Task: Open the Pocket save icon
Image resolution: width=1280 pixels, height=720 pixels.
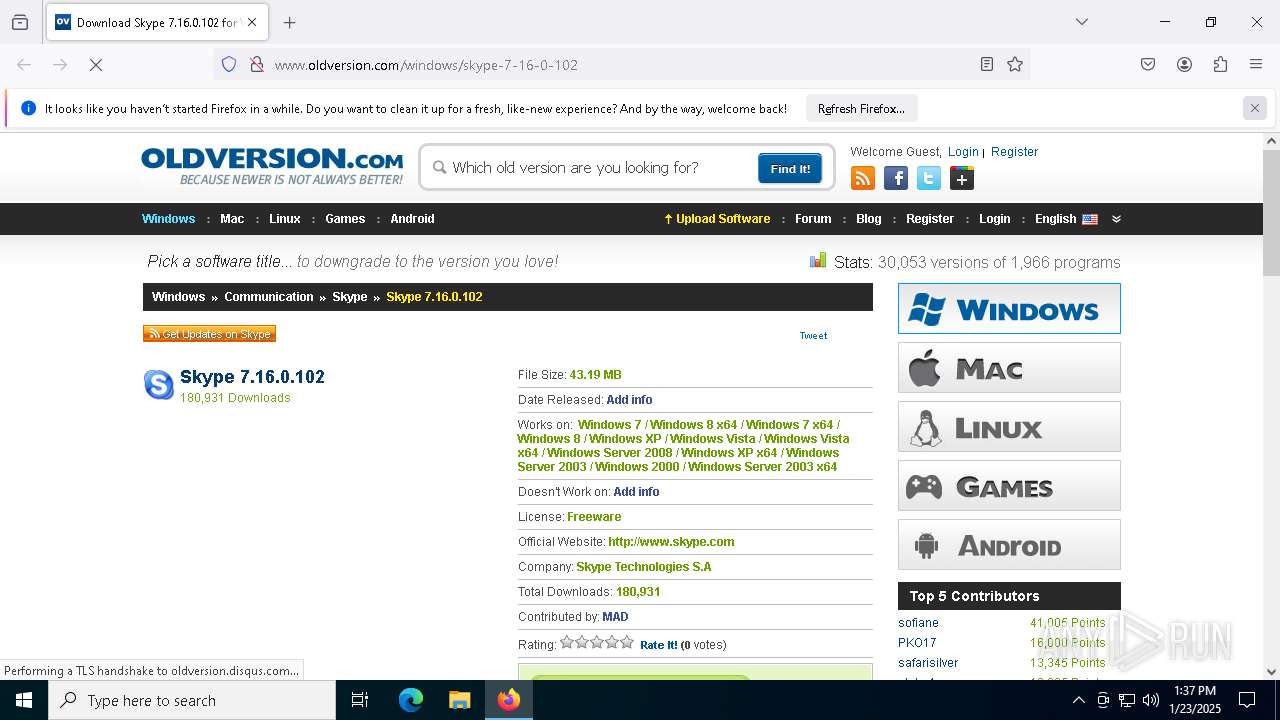Action: 1148,65
